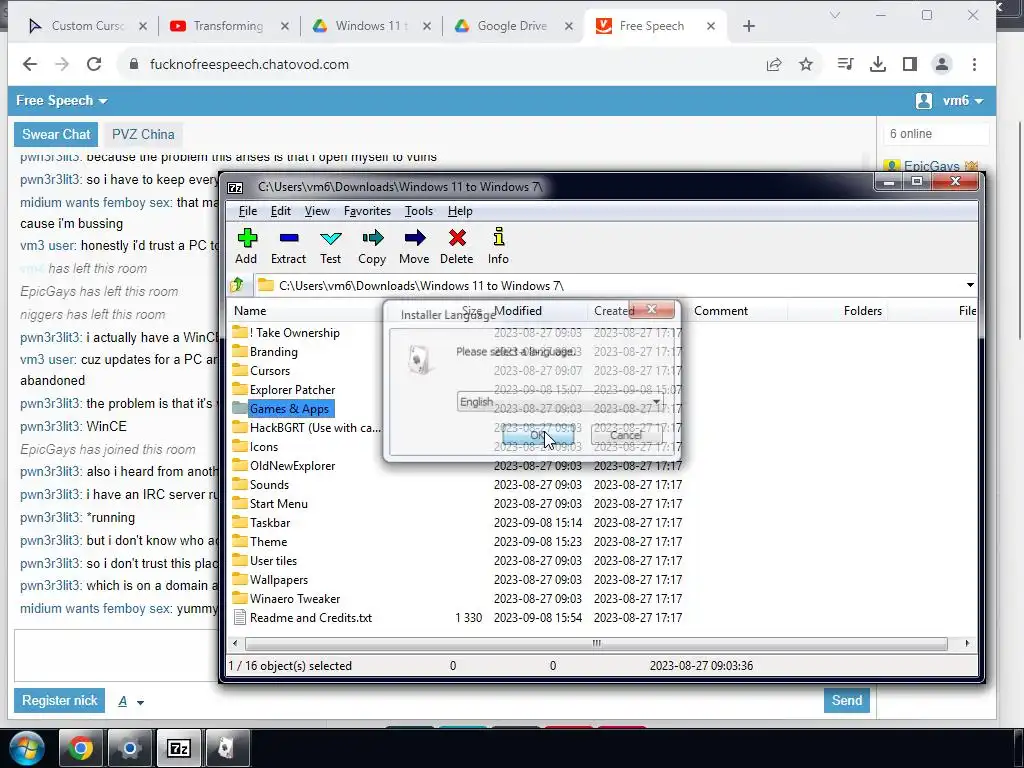
Task: Switch to the PVZ China chat tab
Action: [x=143, y=135]
